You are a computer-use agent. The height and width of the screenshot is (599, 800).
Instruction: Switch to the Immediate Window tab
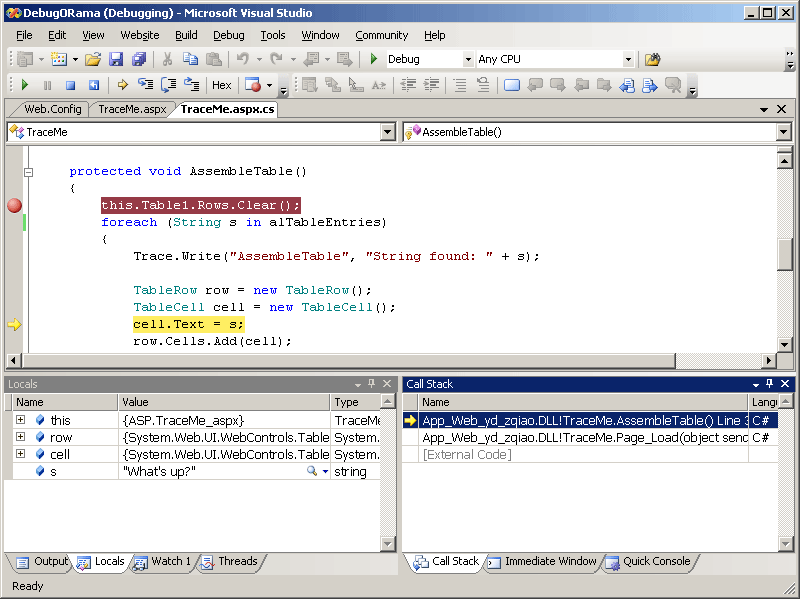543,562
